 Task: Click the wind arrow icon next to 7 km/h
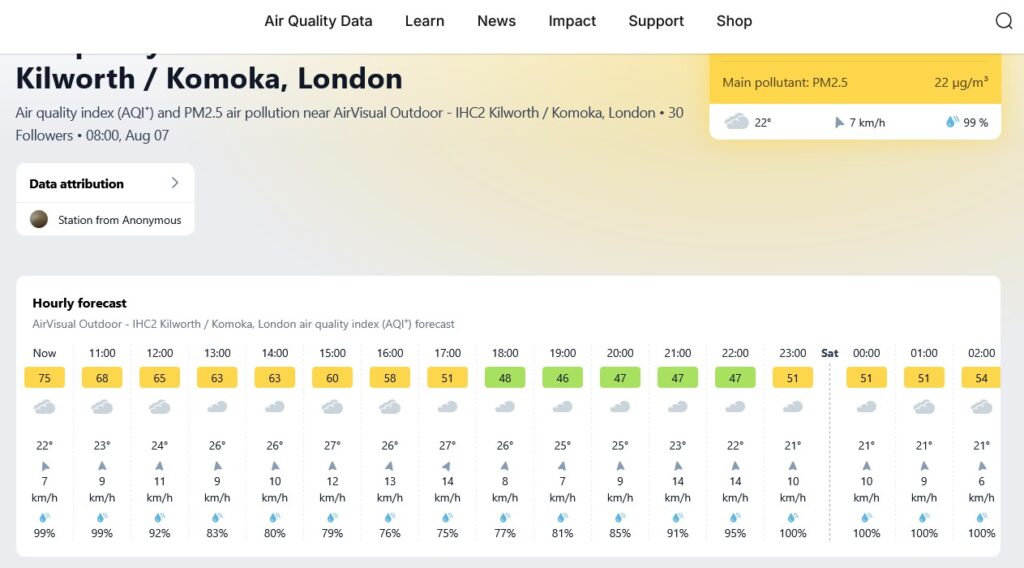point(839,122)
